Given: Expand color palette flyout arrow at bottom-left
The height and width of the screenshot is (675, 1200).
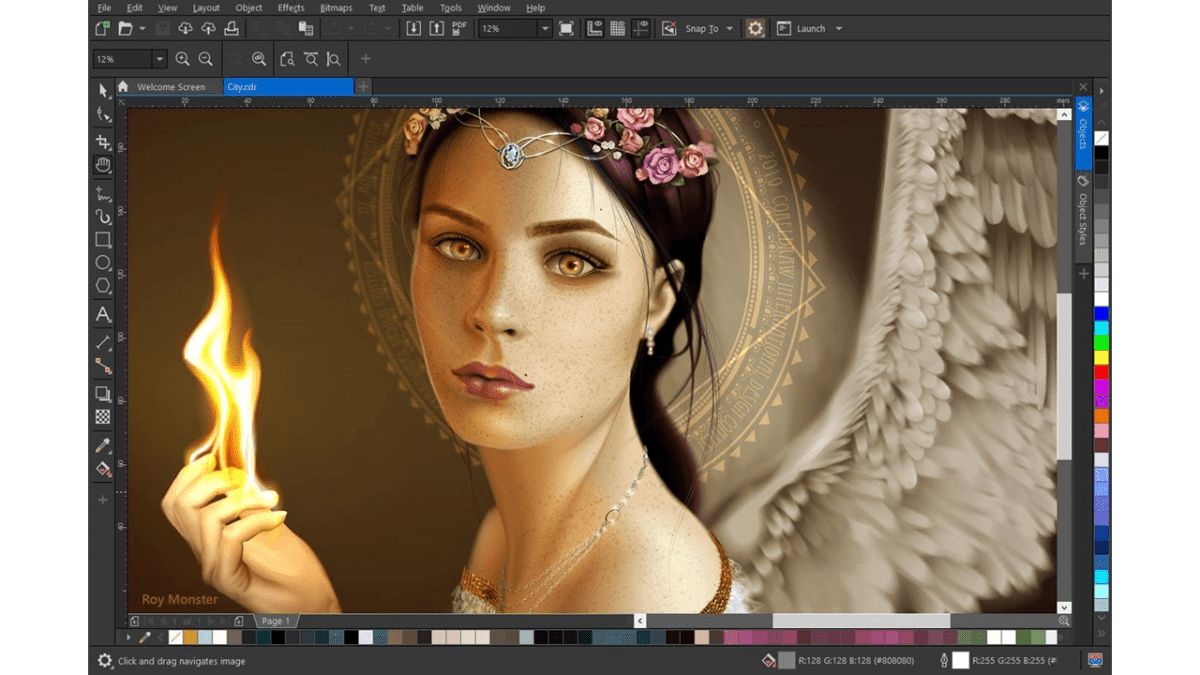Looking at the screenshot, I should point(128,637).
